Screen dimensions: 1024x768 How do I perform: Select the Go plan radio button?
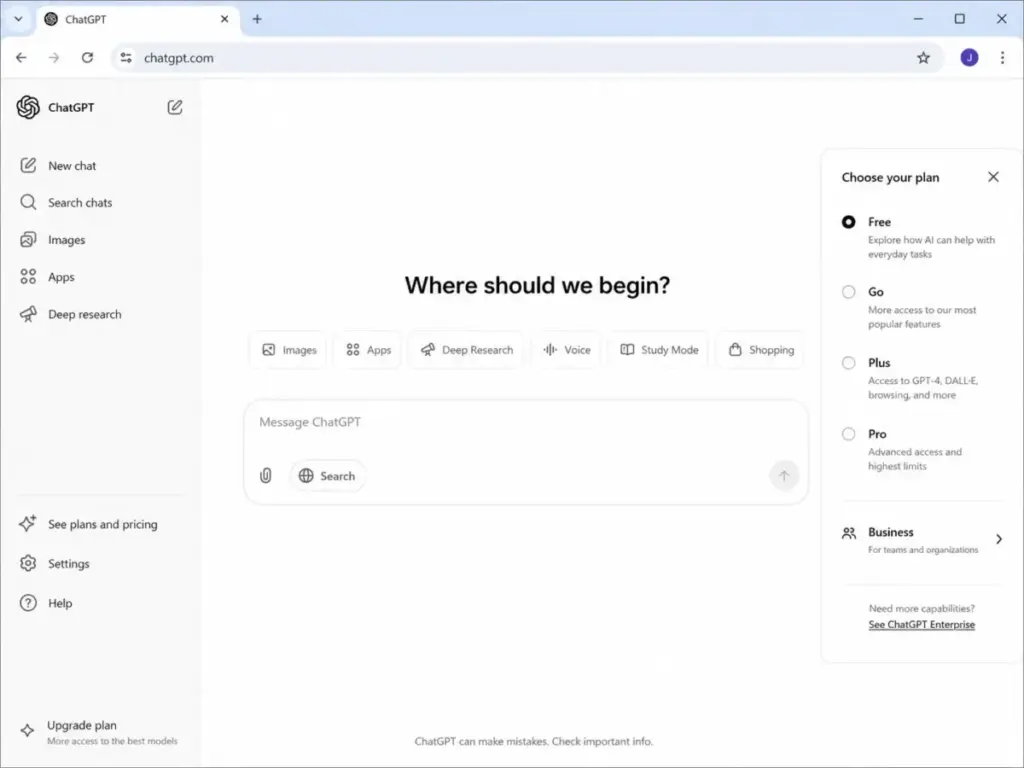point(848,292)
